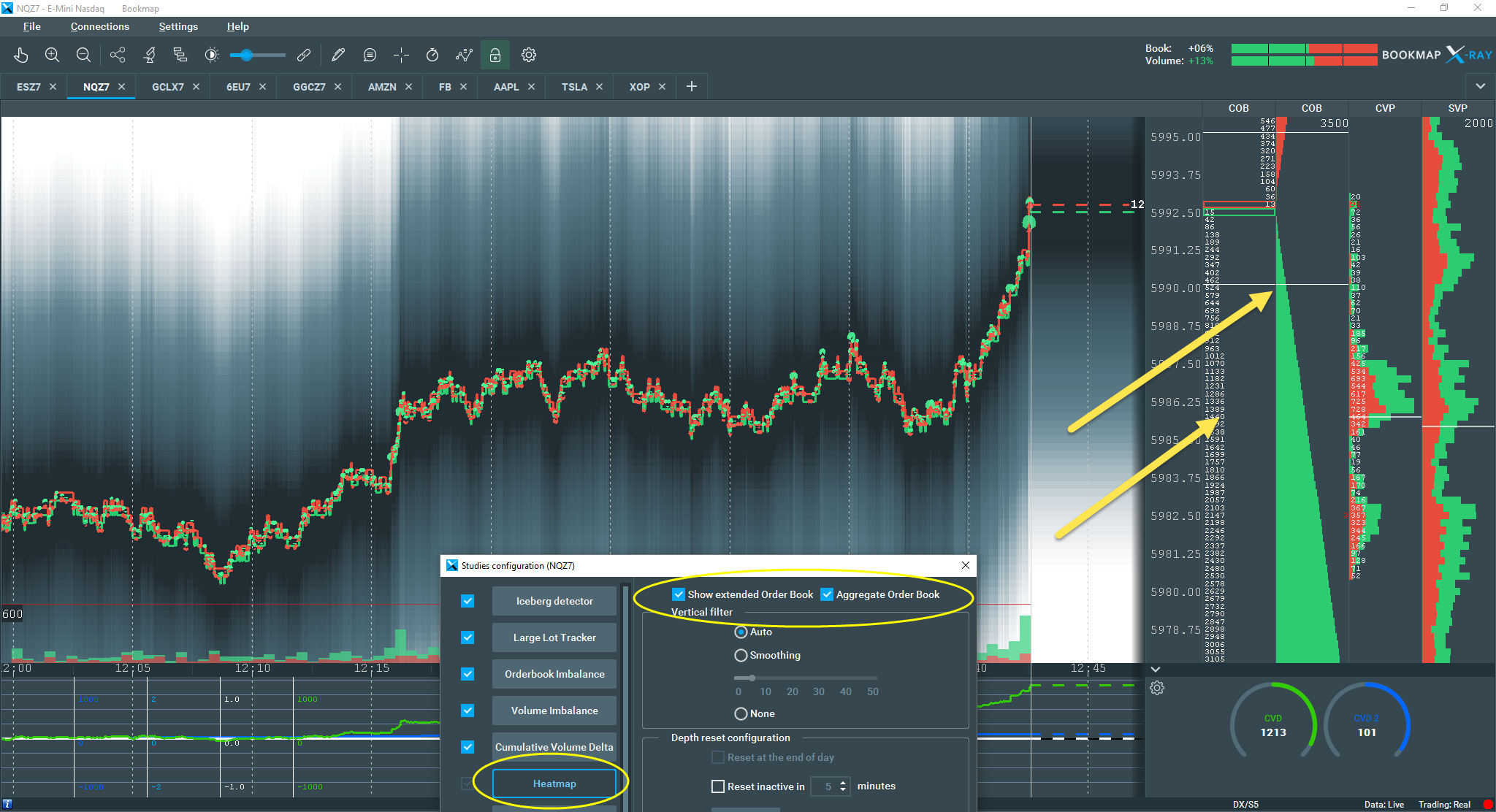This screenshot has height=812, width=1496.
Task: Select the Auto vertical filter option
Action: (x=741, y=632)
